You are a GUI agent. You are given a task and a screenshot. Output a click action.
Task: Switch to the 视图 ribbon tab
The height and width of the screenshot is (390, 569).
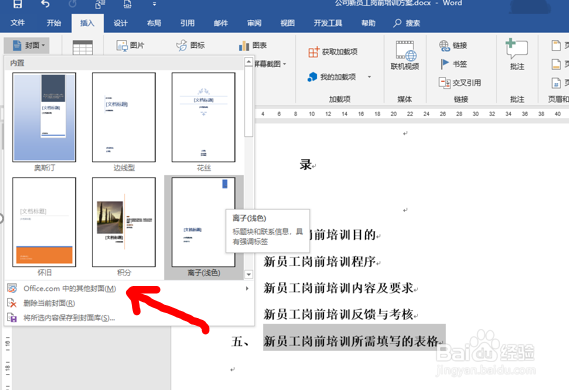coord(287,23)
